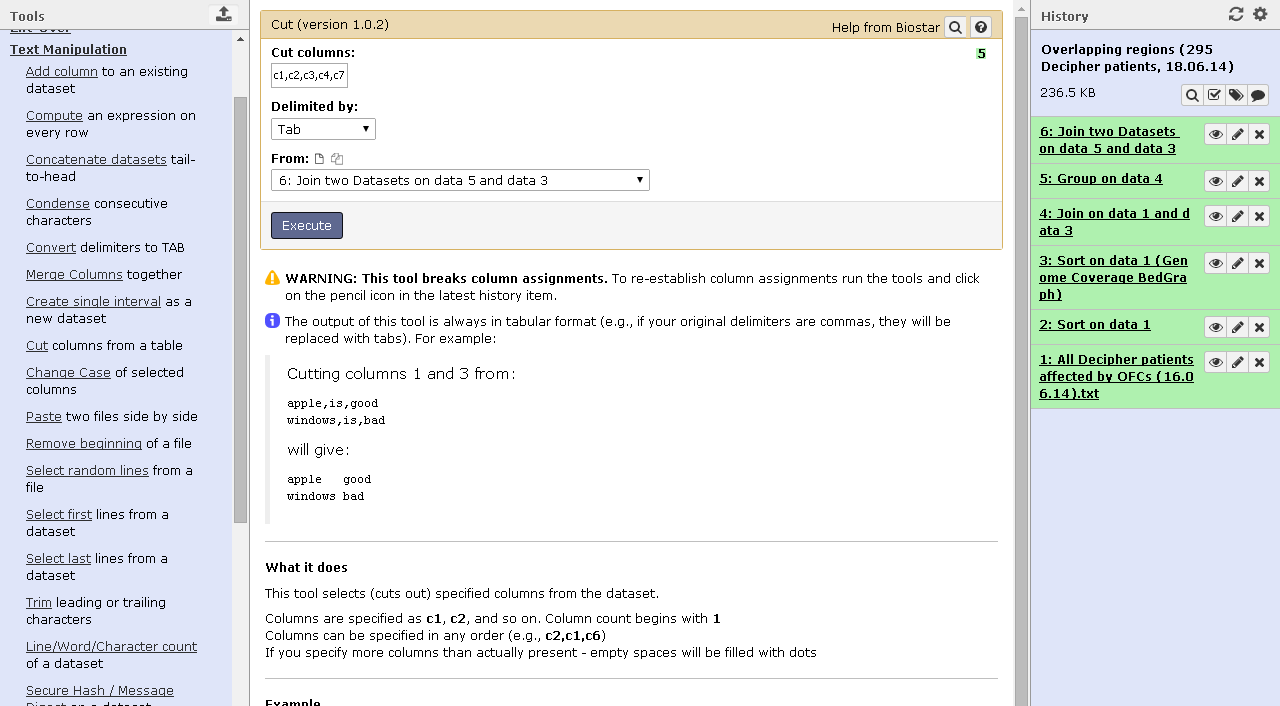Click the Biostar question mark help icon

pos(981,28)
